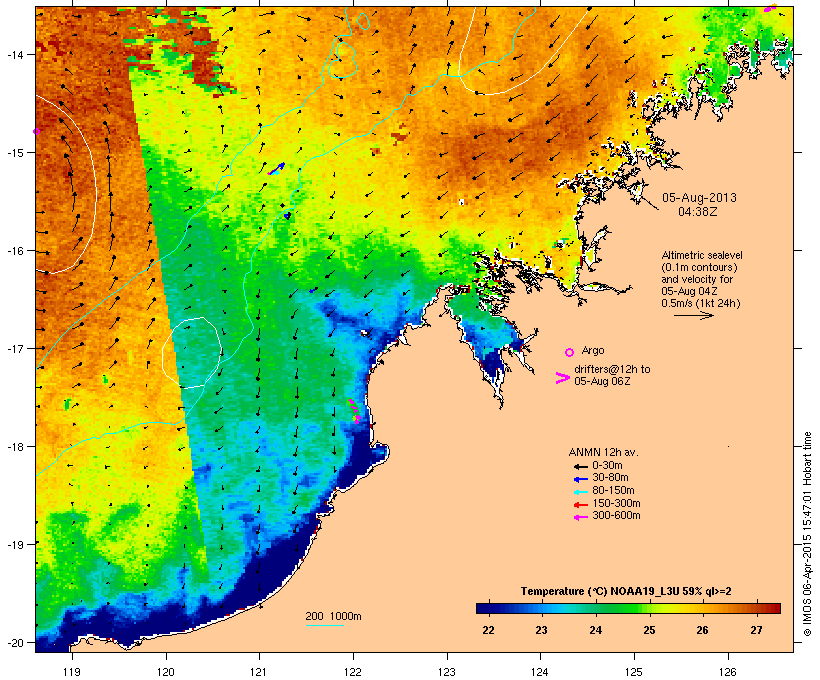Click the longitude axis label '119'
Image resolution: width=820 pixels, height=680 pixels.
(x=72, y=672)
